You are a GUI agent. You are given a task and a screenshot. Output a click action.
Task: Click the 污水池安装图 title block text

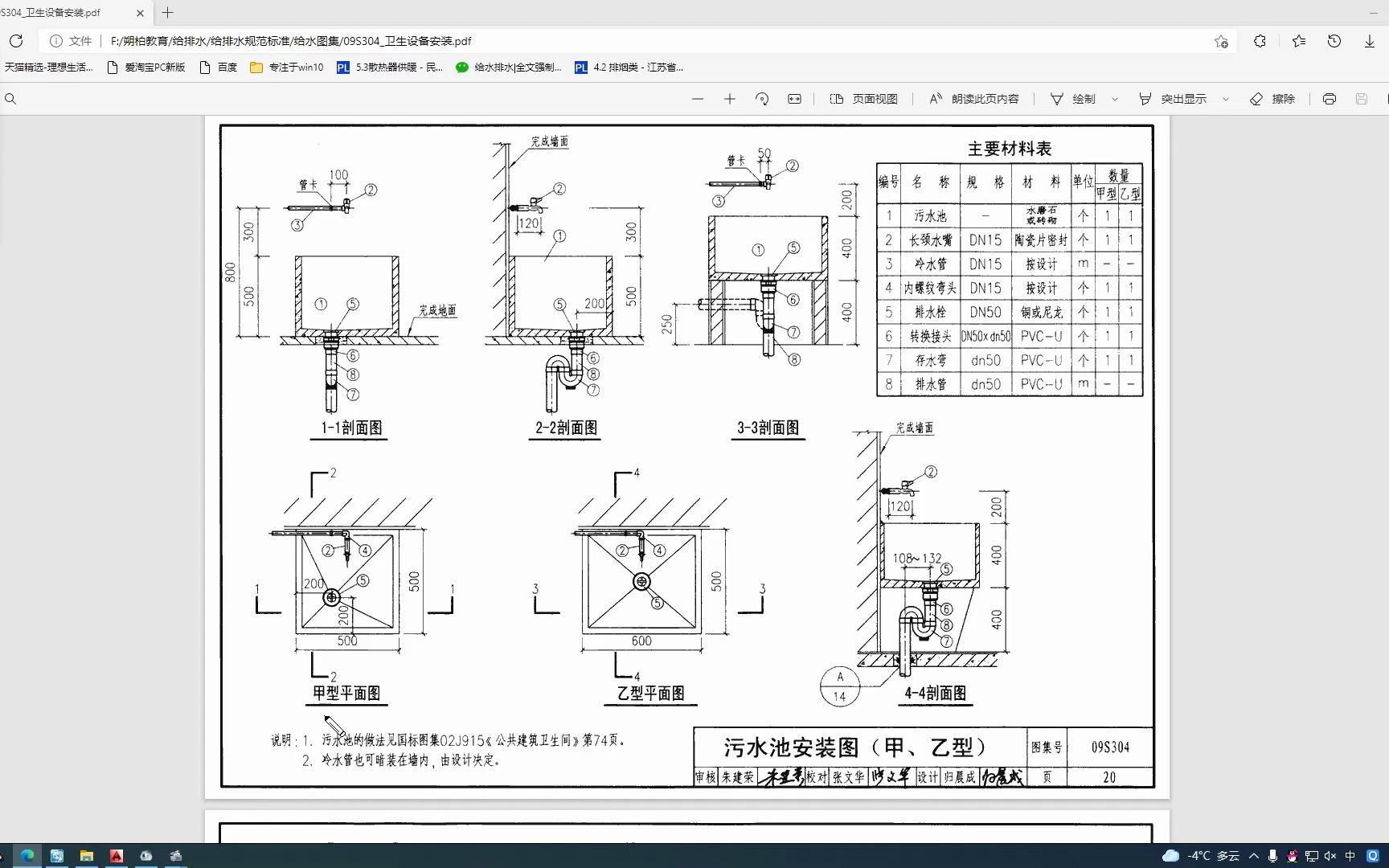[855, 747]
